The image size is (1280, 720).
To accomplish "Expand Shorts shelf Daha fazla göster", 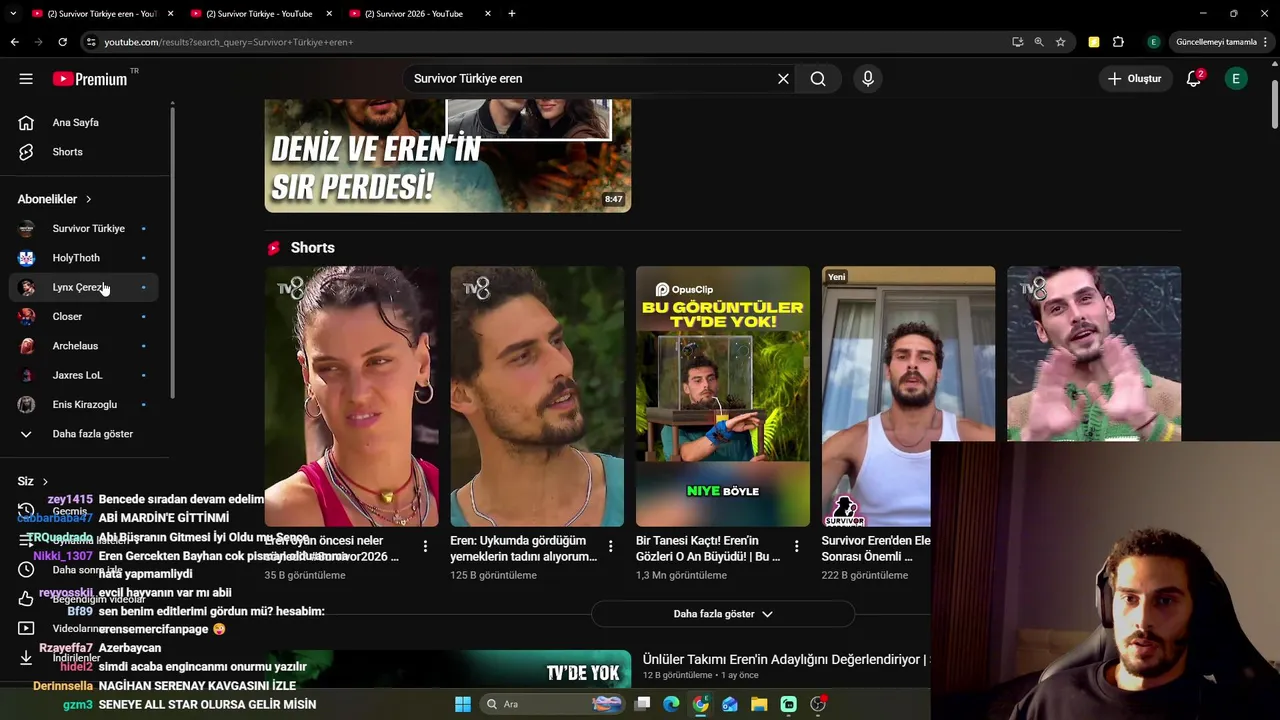I will pyautogui.click(x=723, y=614).
